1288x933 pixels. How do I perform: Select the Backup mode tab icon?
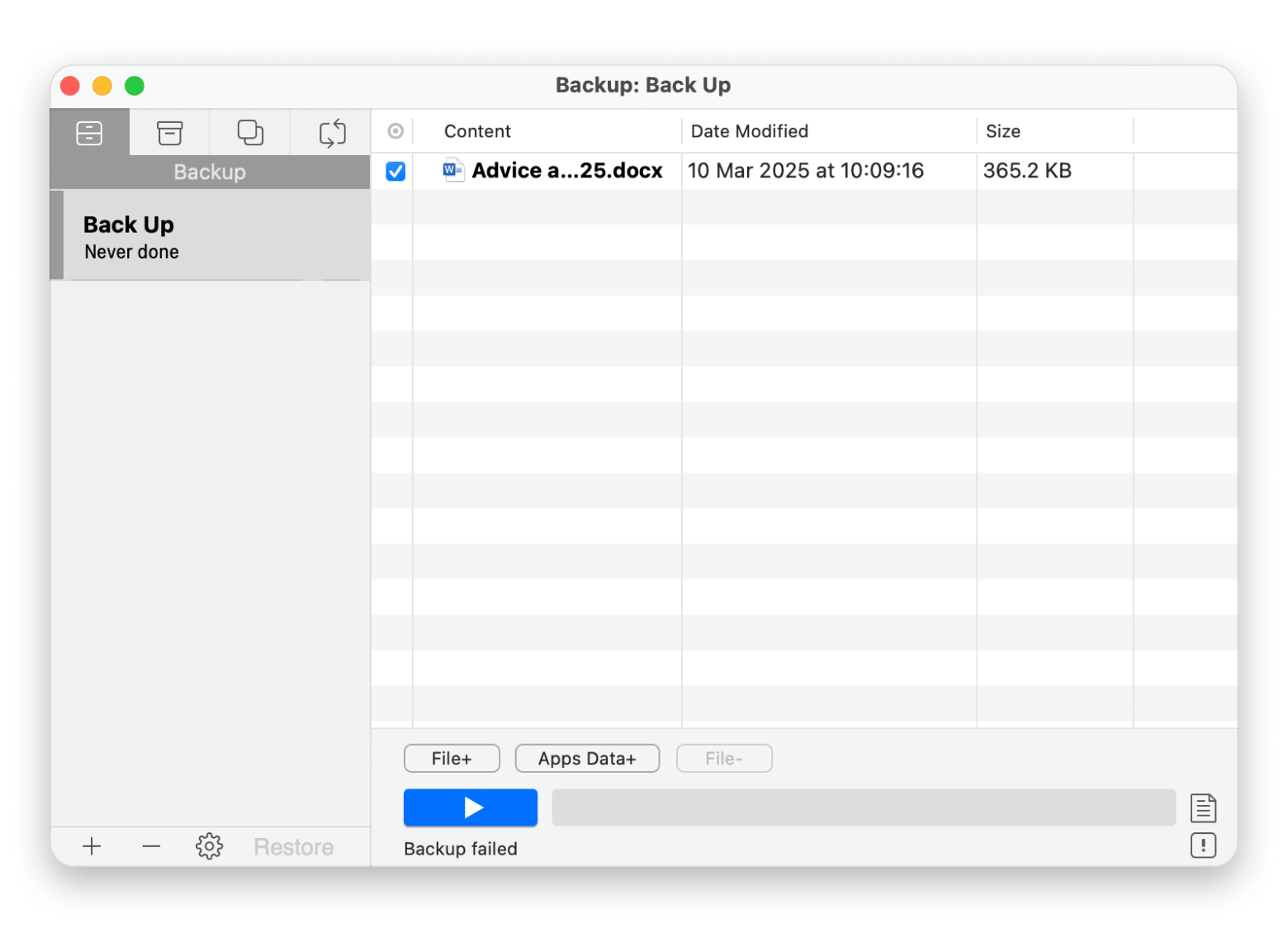pyautogui.click(x=89, y=133)
